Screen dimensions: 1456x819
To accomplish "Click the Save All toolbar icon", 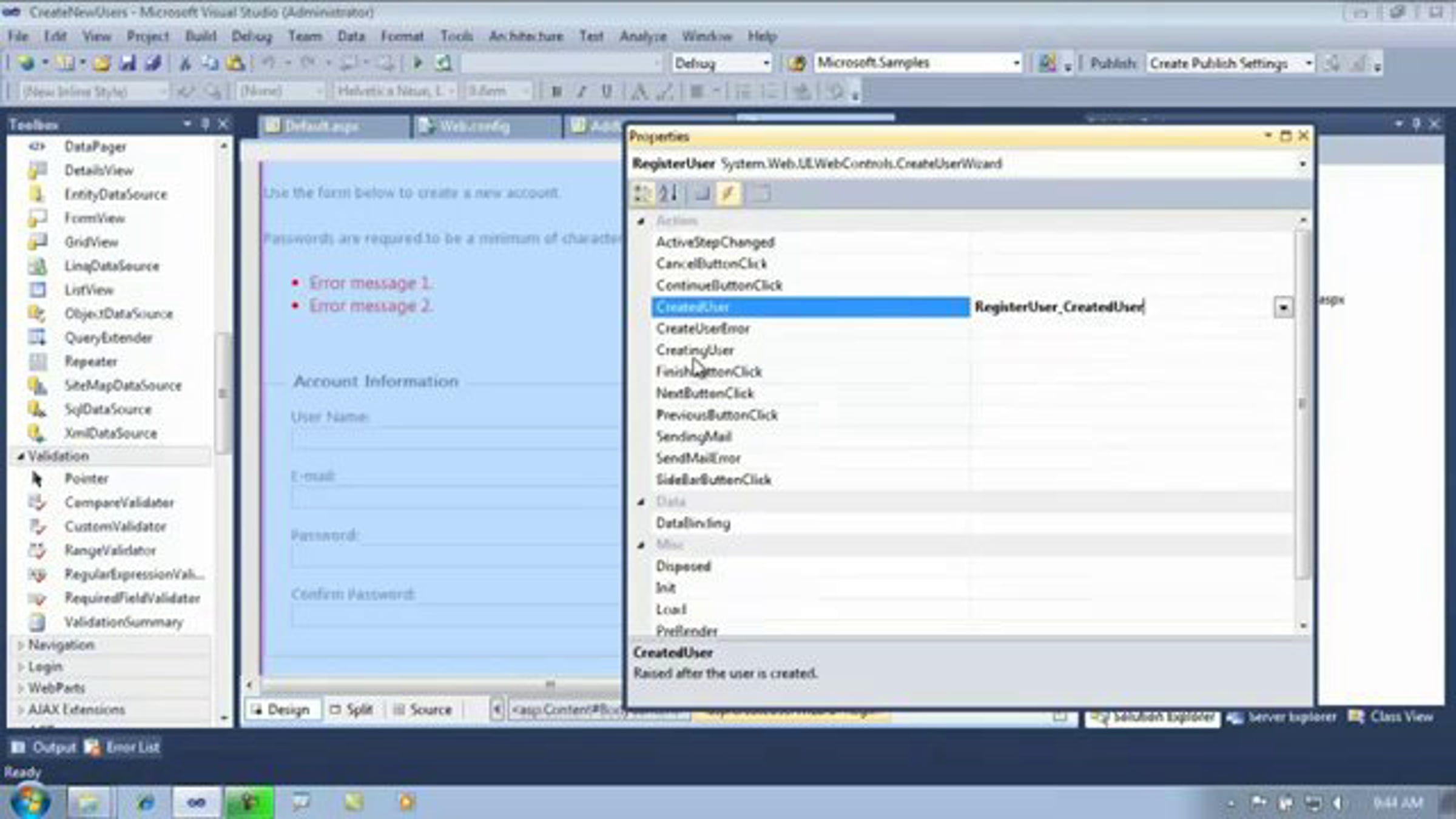I will click(152, 63).
